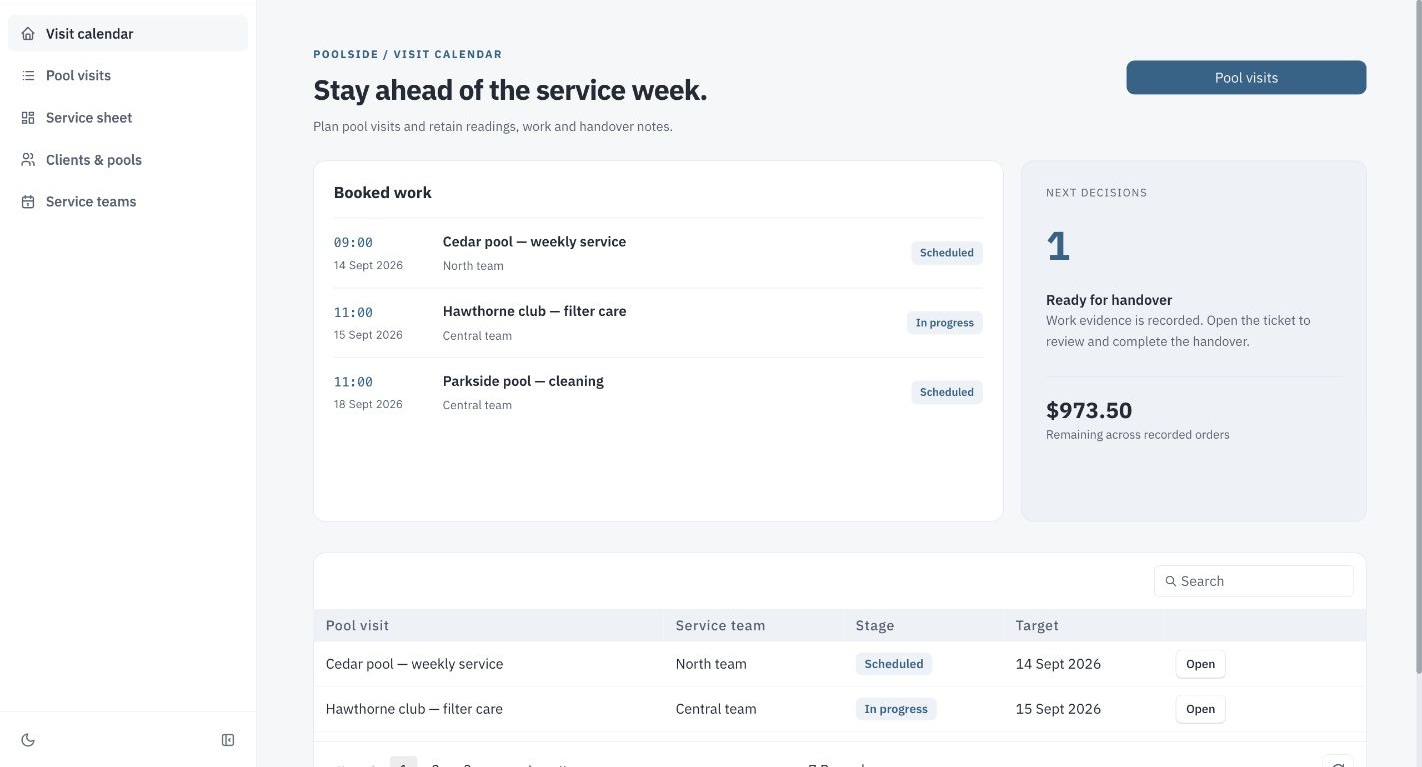
Task: Click North team in the table
Action: pyautogui.click(x=711, y=664)
